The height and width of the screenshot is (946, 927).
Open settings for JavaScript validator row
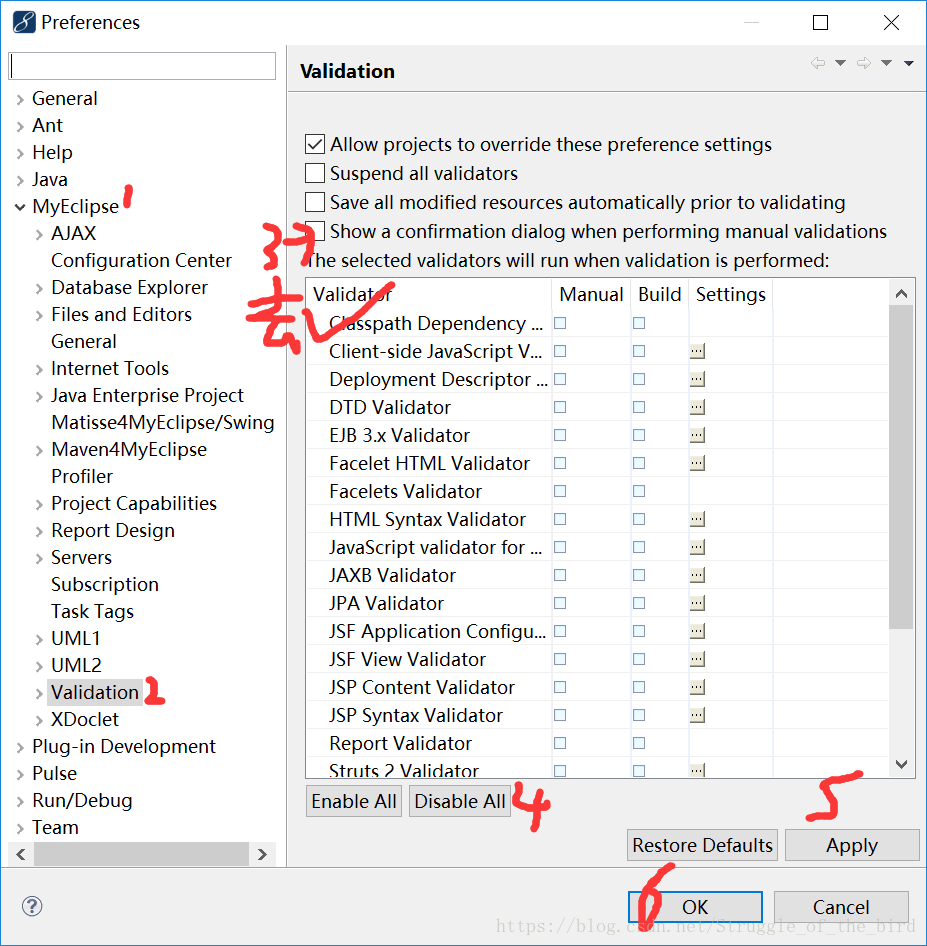point(697,547)
